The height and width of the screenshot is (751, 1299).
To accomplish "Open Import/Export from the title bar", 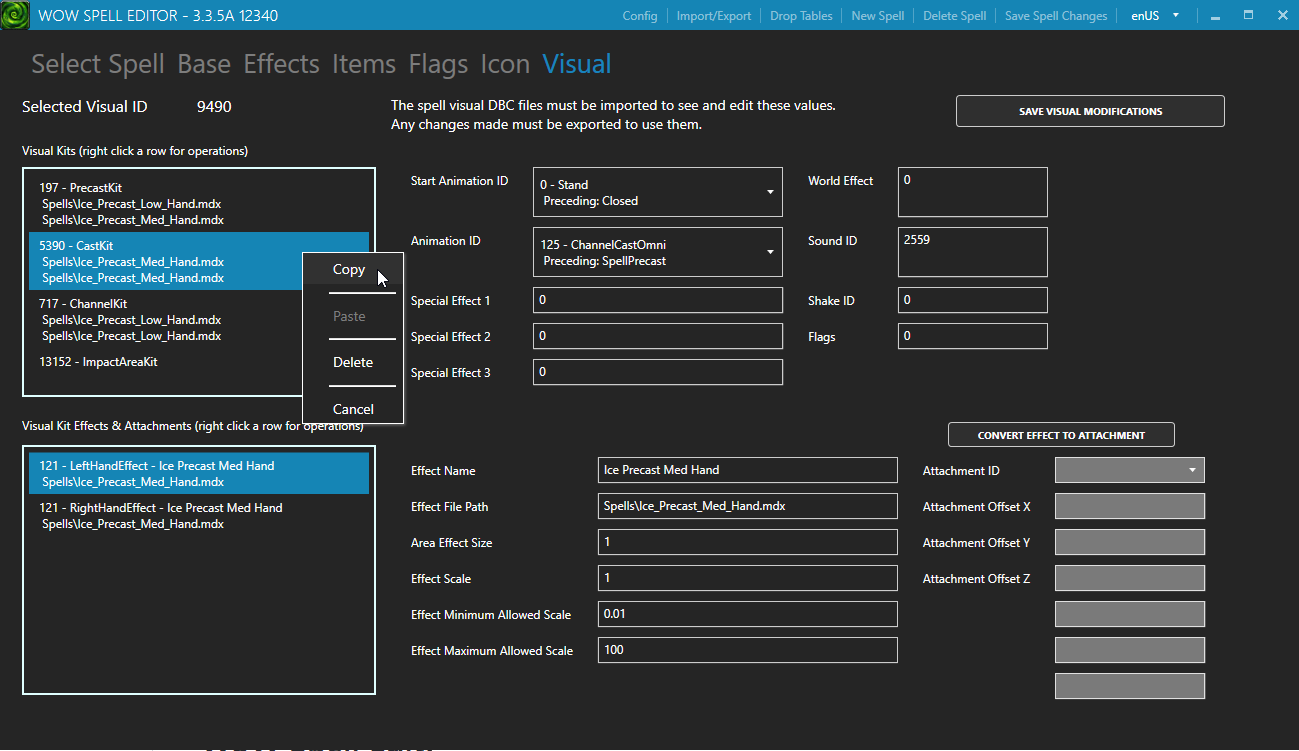I will pos(714,16).
